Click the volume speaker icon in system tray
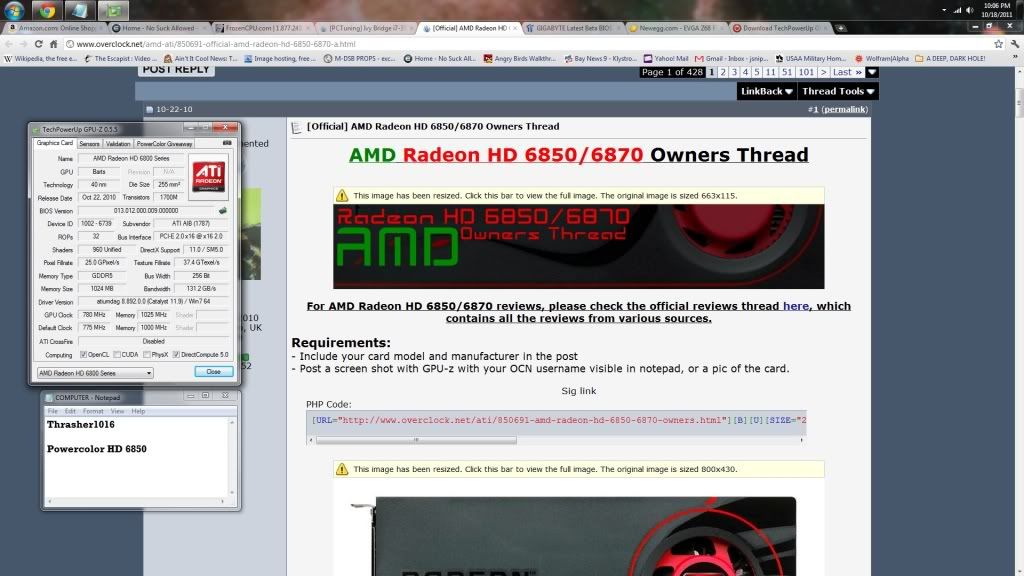 pos(970,10)
